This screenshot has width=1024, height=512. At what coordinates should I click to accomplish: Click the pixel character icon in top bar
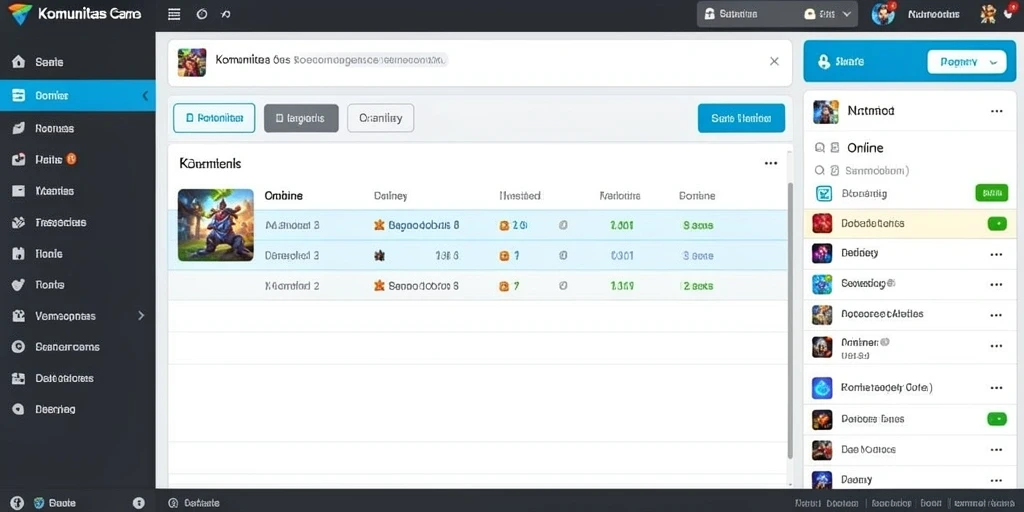987,14
